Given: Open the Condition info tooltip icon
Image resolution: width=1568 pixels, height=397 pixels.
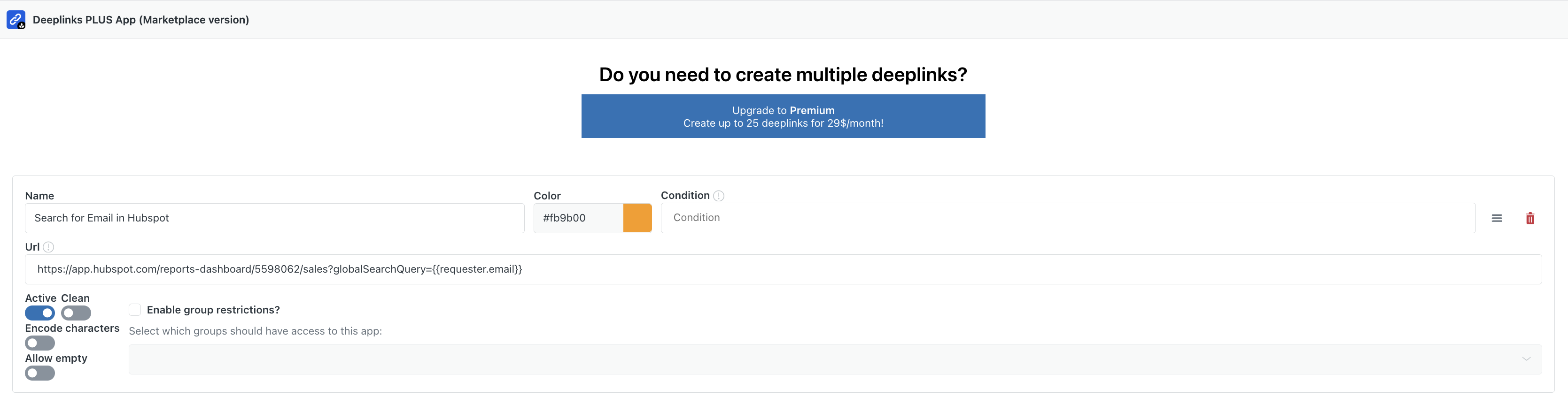Looking at the screenshot, I should click(x=719, y=196).
